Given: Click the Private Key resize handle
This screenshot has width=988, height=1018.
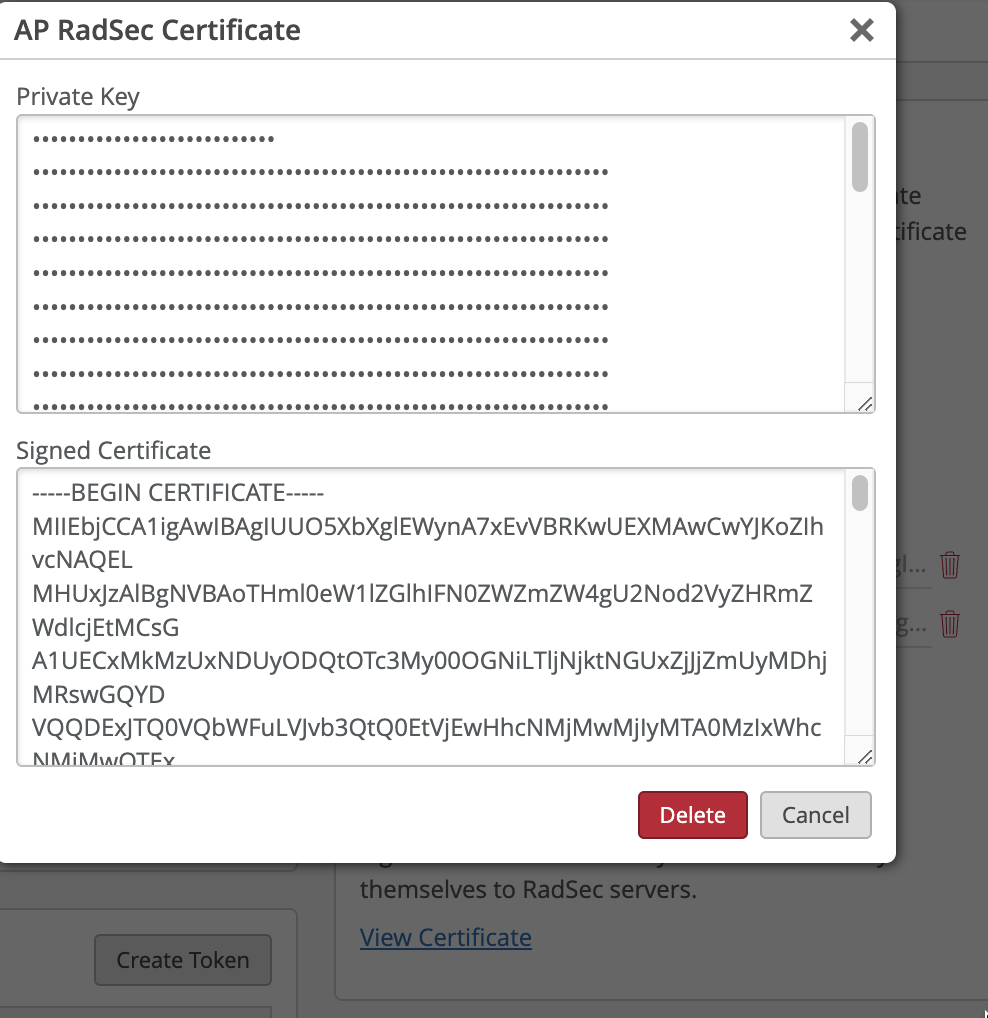Looking at the screenshot, I should (x=865, y=404).
